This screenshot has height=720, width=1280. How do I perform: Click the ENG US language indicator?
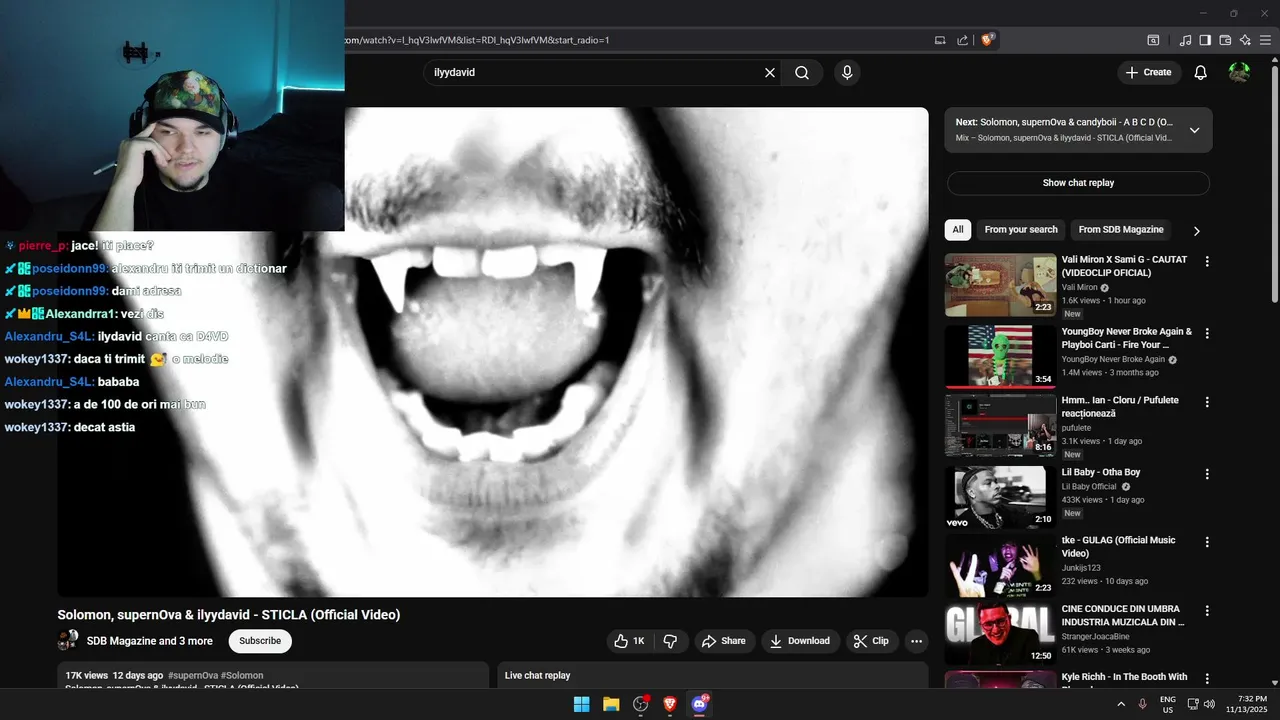click(1168, 704)
